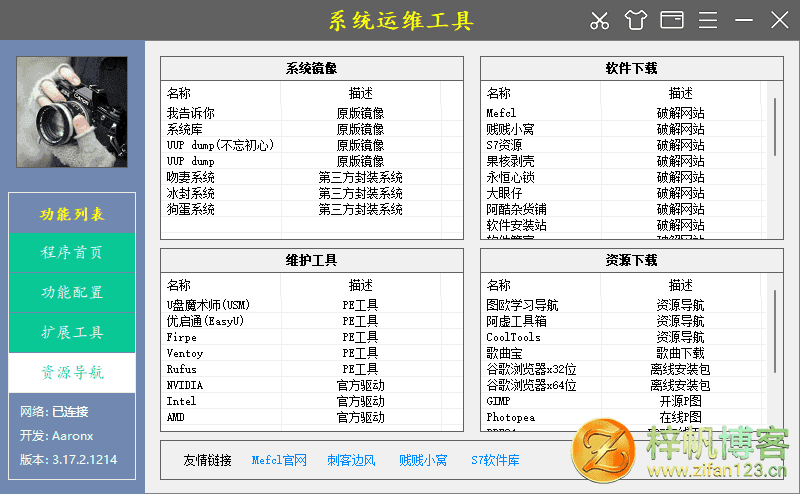Select the 歌曲宝 row

(621, 353)
